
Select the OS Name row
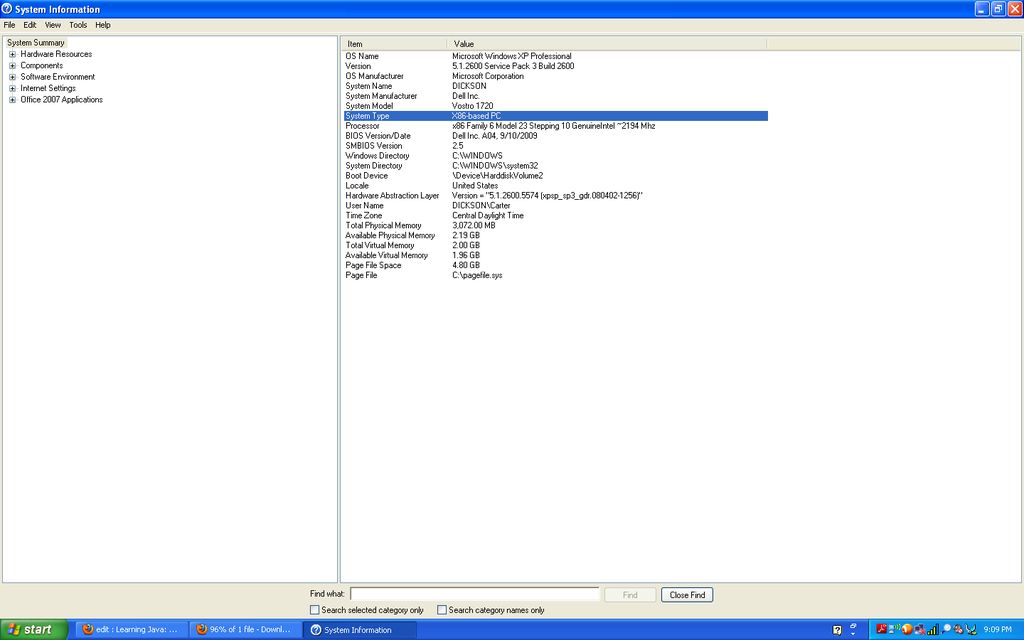pyautogui.click(x=556, y=56)
